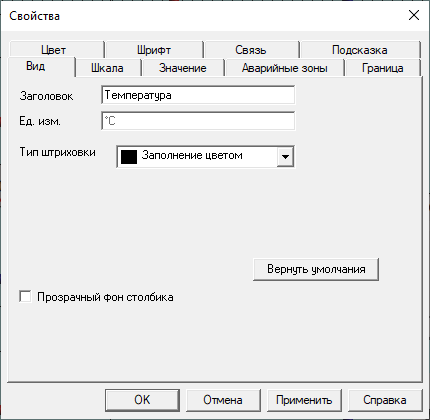This screenshot has height=420, width=430.
Task: Select the Связь tab
Action: click(251, 50)
